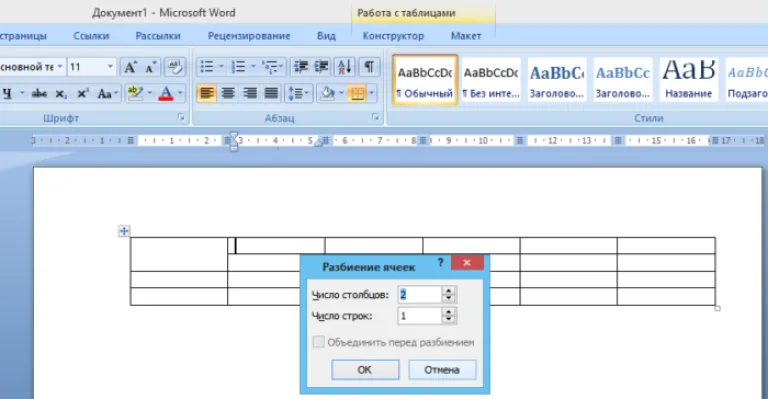
Task: Open the Шрифт dialog launcher
Action: 181,117
